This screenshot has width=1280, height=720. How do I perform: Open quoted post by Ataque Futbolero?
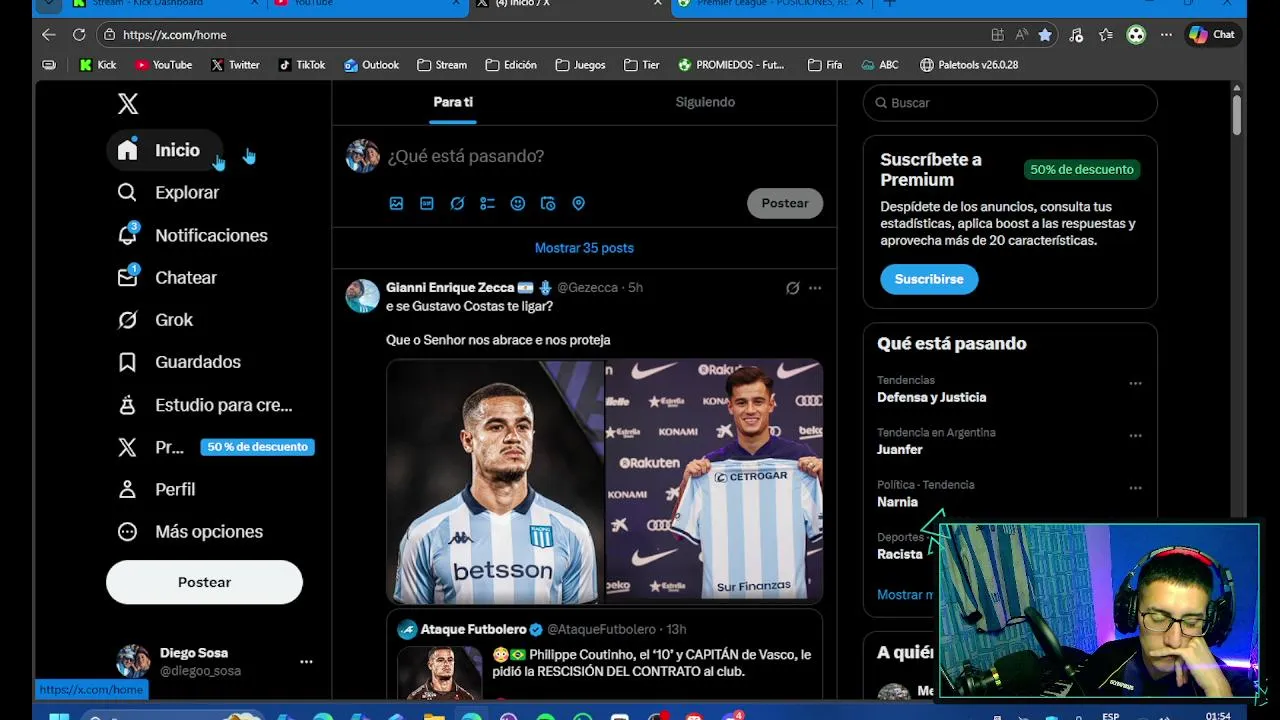(604, 655)
